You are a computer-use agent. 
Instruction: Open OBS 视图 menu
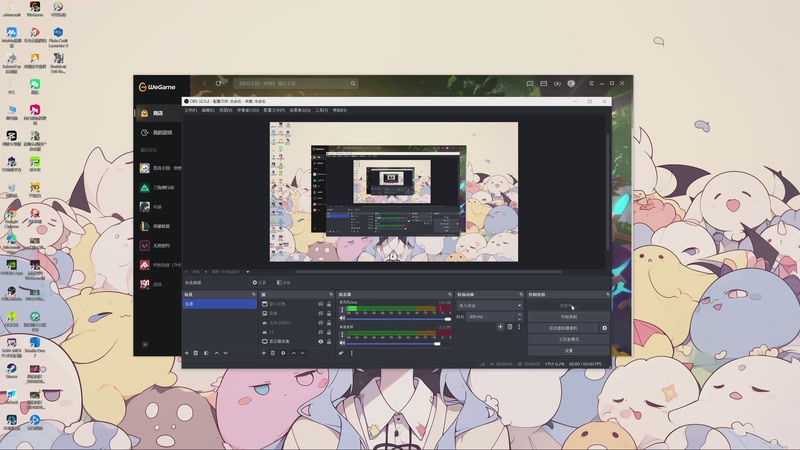[x=226, y=110]
